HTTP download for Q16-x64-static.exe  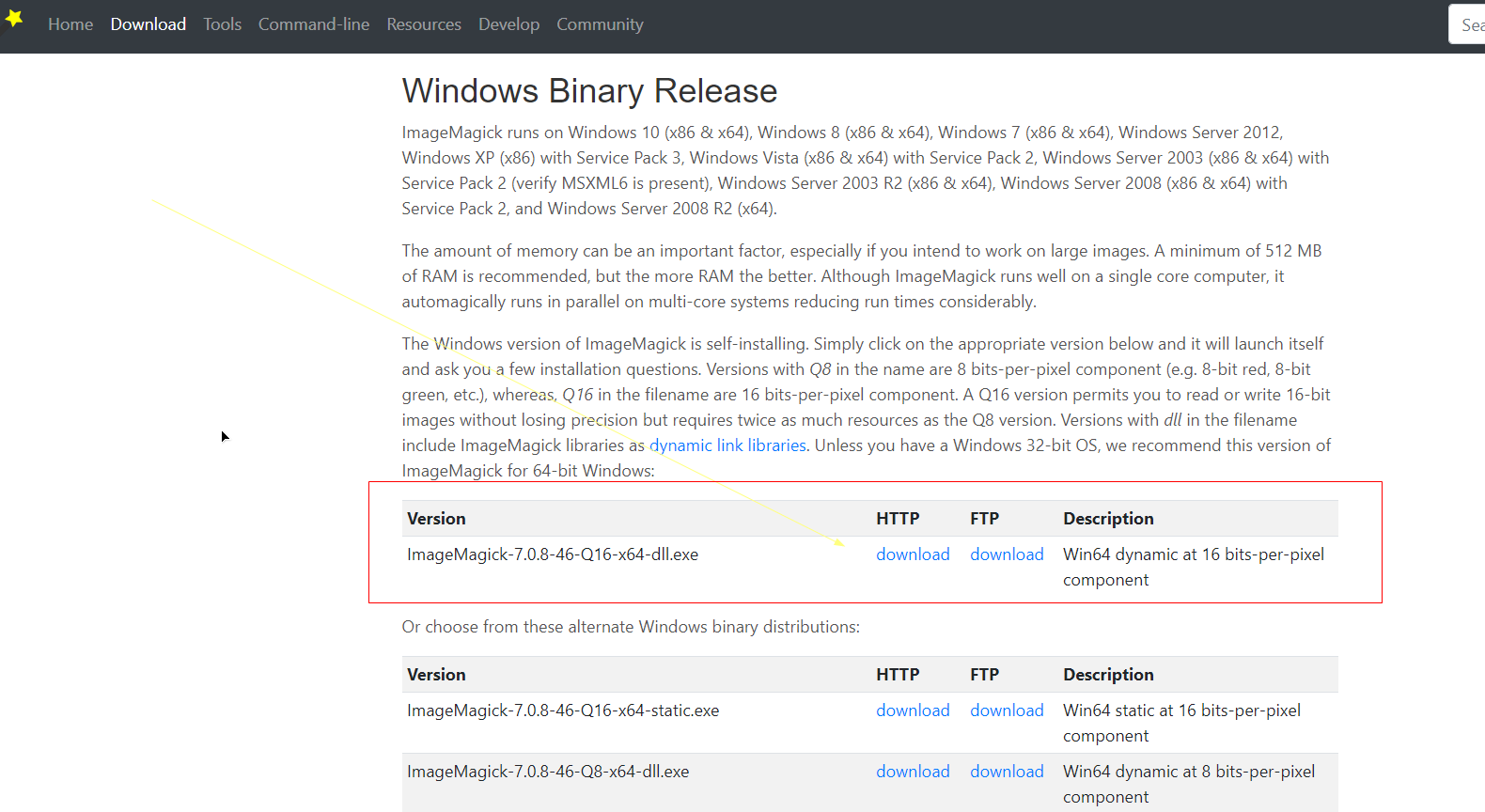[x=913, y=710]
